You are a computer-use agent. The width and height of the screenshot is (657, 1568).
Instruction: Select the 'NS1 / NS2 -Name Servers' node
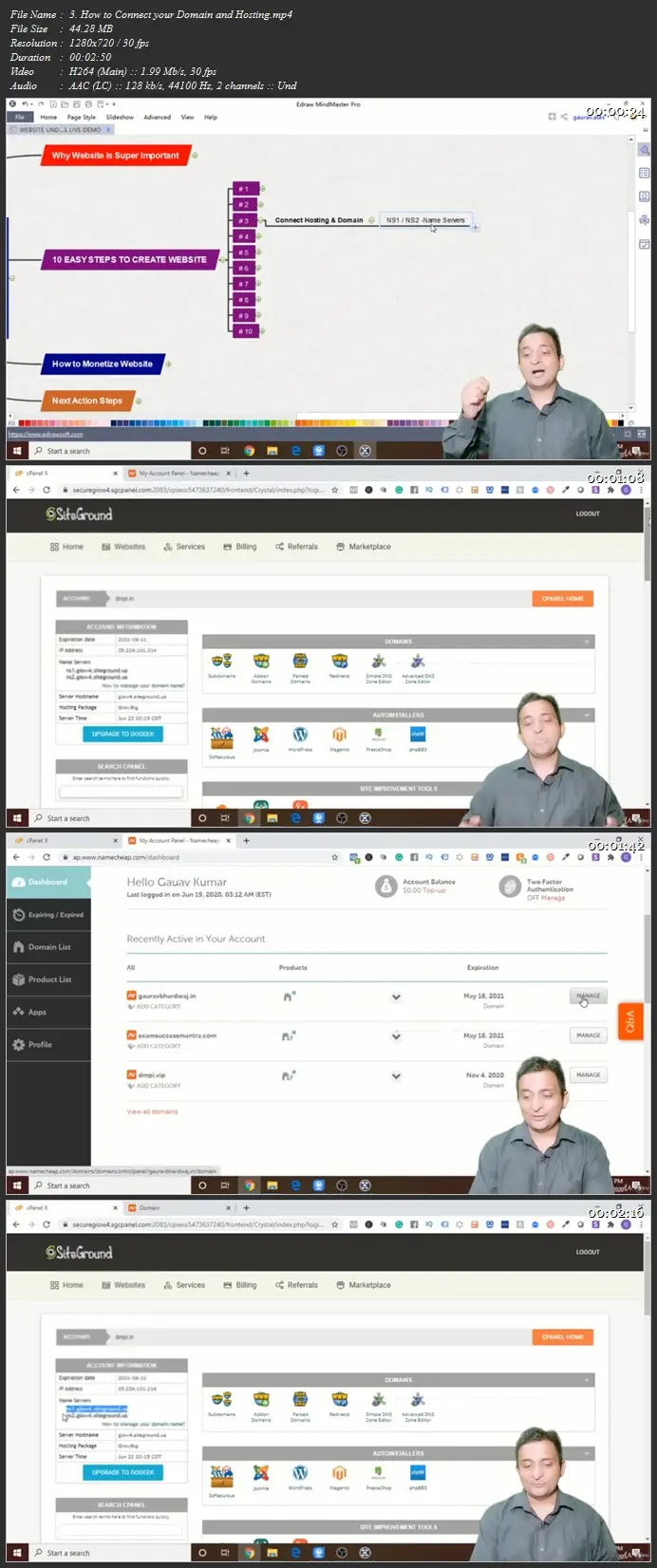[x=425, y=220]
